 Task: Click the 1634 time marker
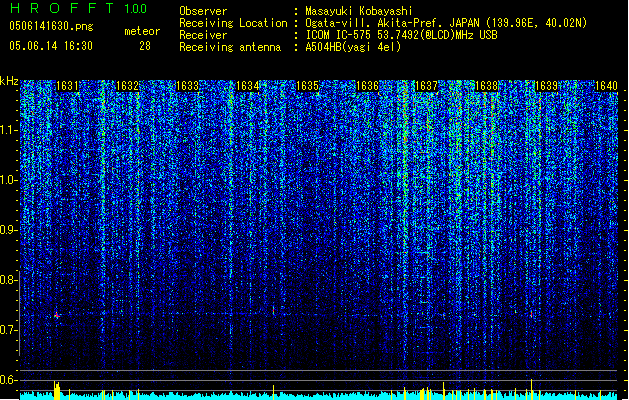[x=248, y=86]
